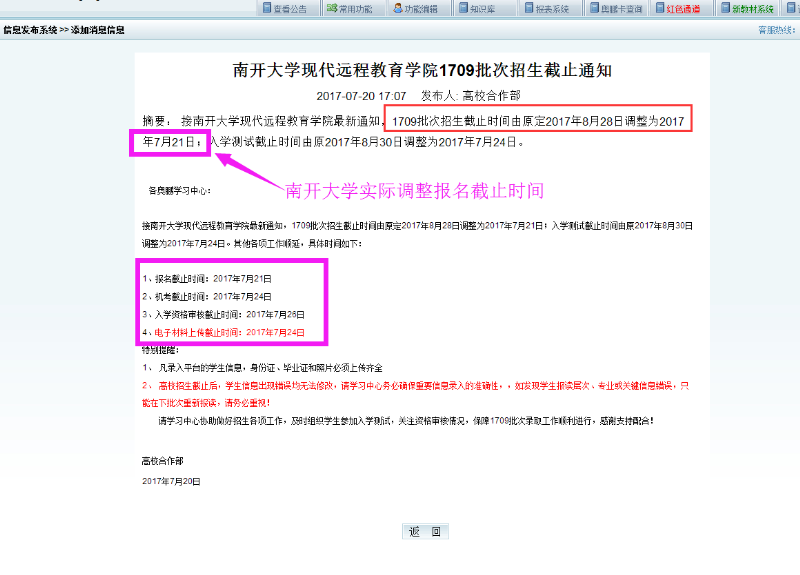Image resolution: width=800 pixels, height=575 pixels.
Task: Click the greeting 各奥鹏学习中心
Action: tap(180, 191)
